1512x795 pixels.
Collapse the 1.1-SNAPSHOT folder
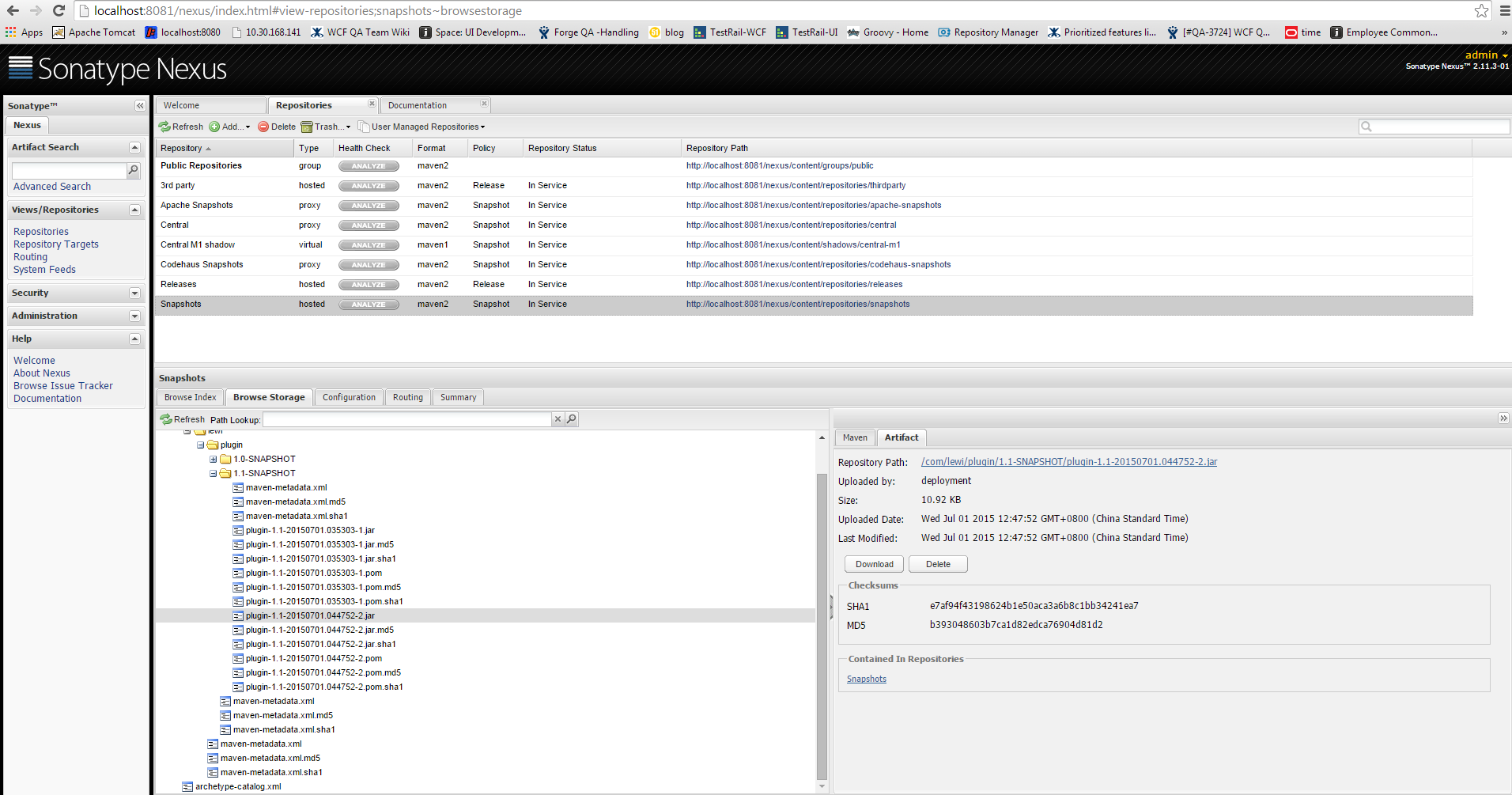click(214, 474)
